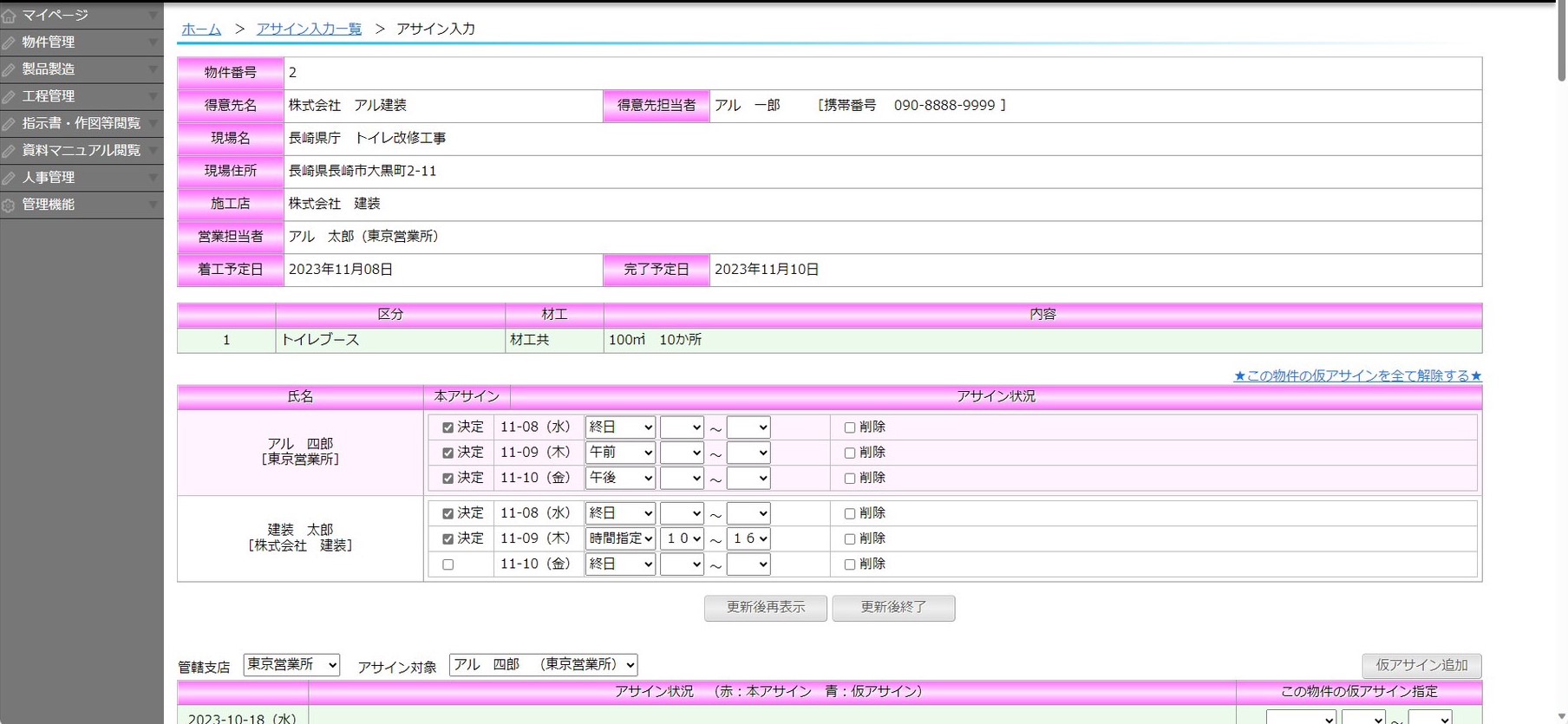Screen dimensions: 1568x724
Task: Open the 資料マニュアル閲覧 sidebar menu
Action: click(82, 151)
